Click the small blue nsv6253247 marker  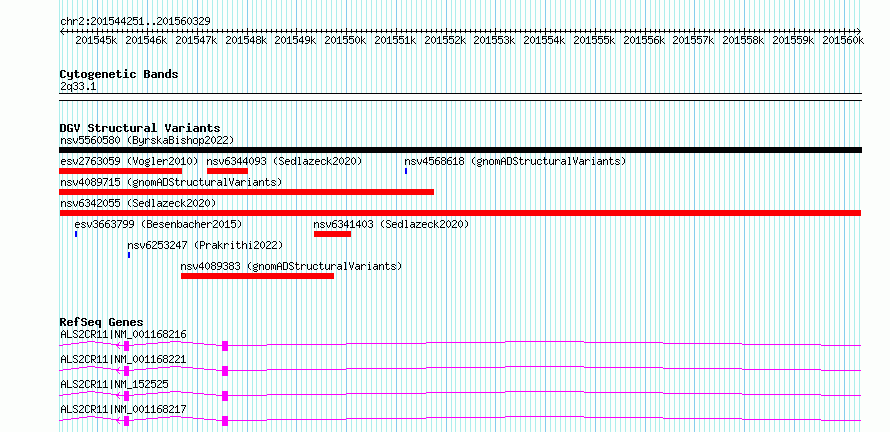click(129, 255)
